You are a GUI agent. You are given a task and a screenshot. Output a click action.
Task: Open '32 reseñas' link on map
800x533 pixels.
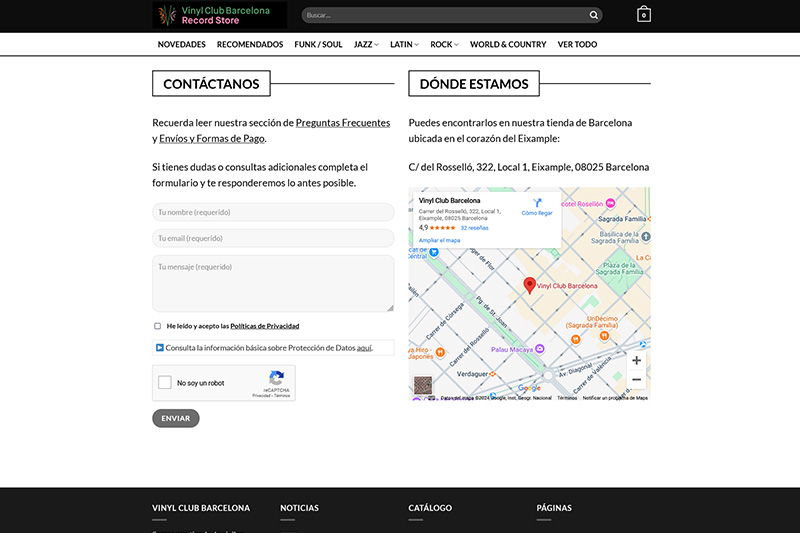474,228
